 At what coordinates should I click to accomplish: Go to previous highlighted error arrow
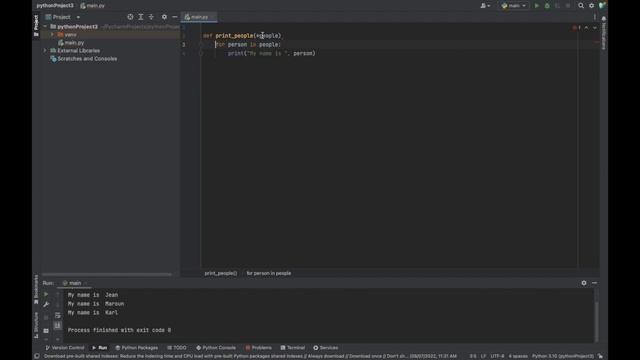coord(587,28)
